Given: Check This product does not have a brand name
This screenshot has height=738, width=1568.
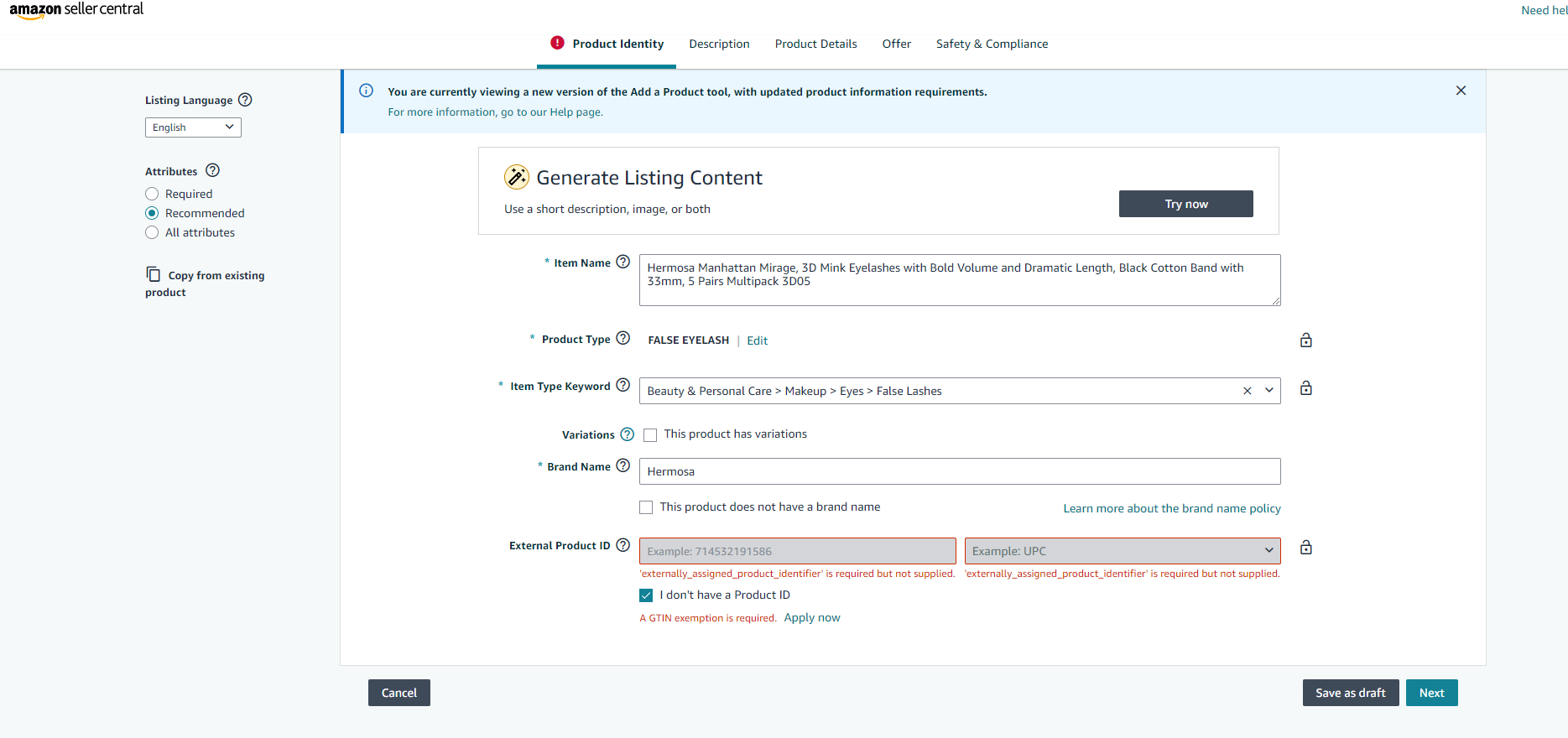Looking at the screenshot, I should click(x=646, y=507).
